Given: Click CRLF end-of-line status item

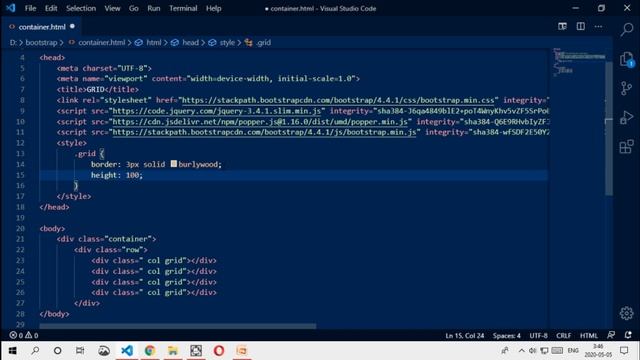Looking at the screenshot, I should click(564, 336).
